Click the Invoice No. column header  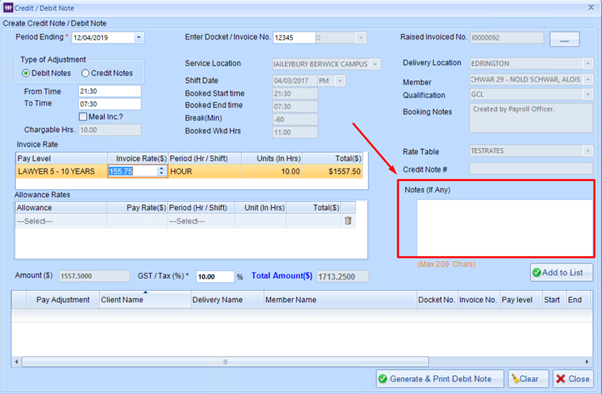[x=478, y=300]
